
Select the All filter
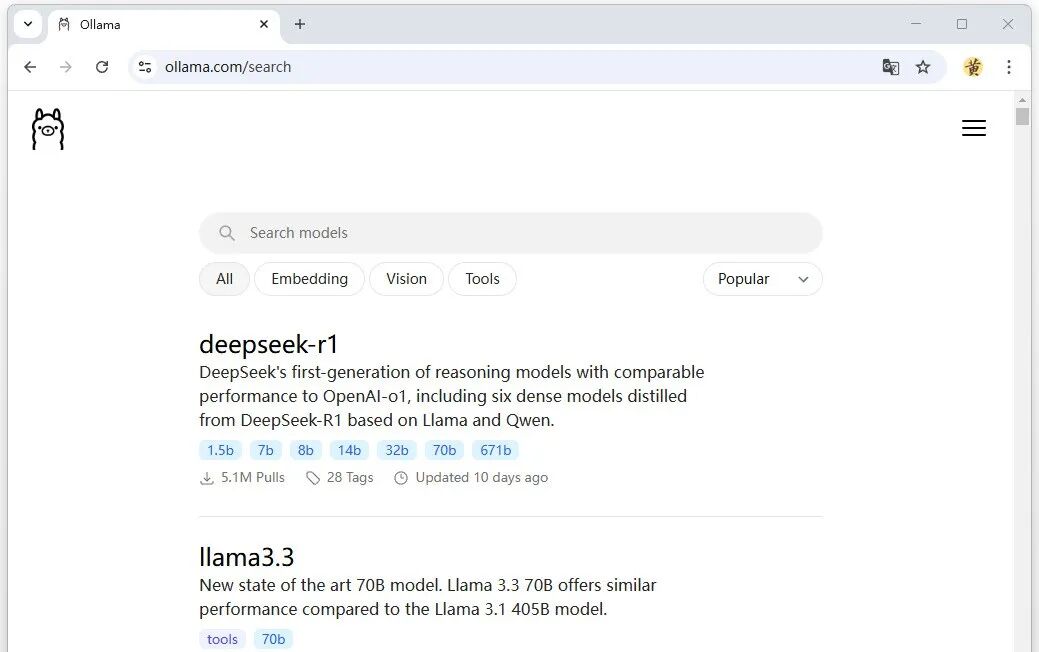point(224,279)
